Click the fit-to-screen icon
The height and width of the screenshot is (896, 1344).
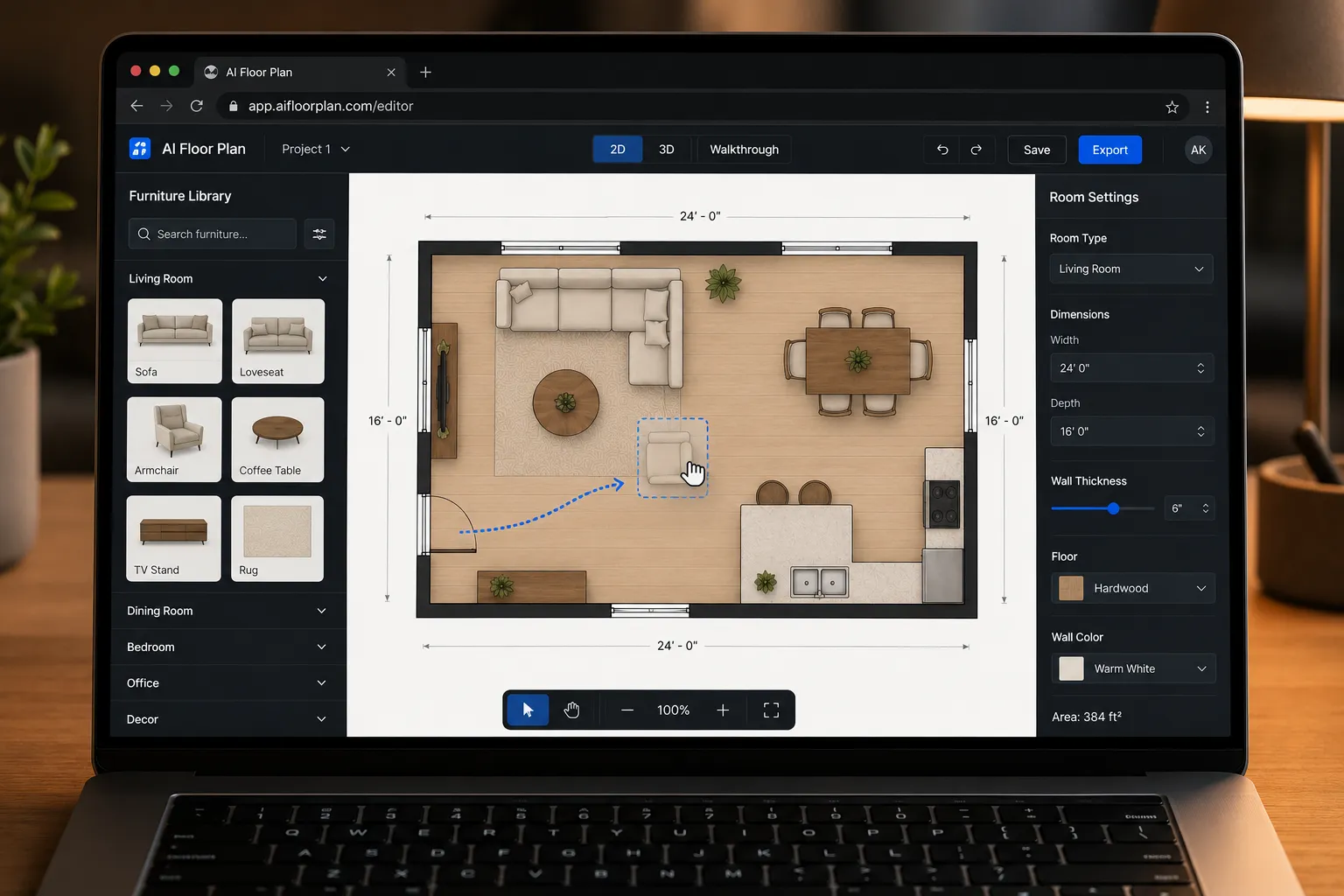point(771,710)
